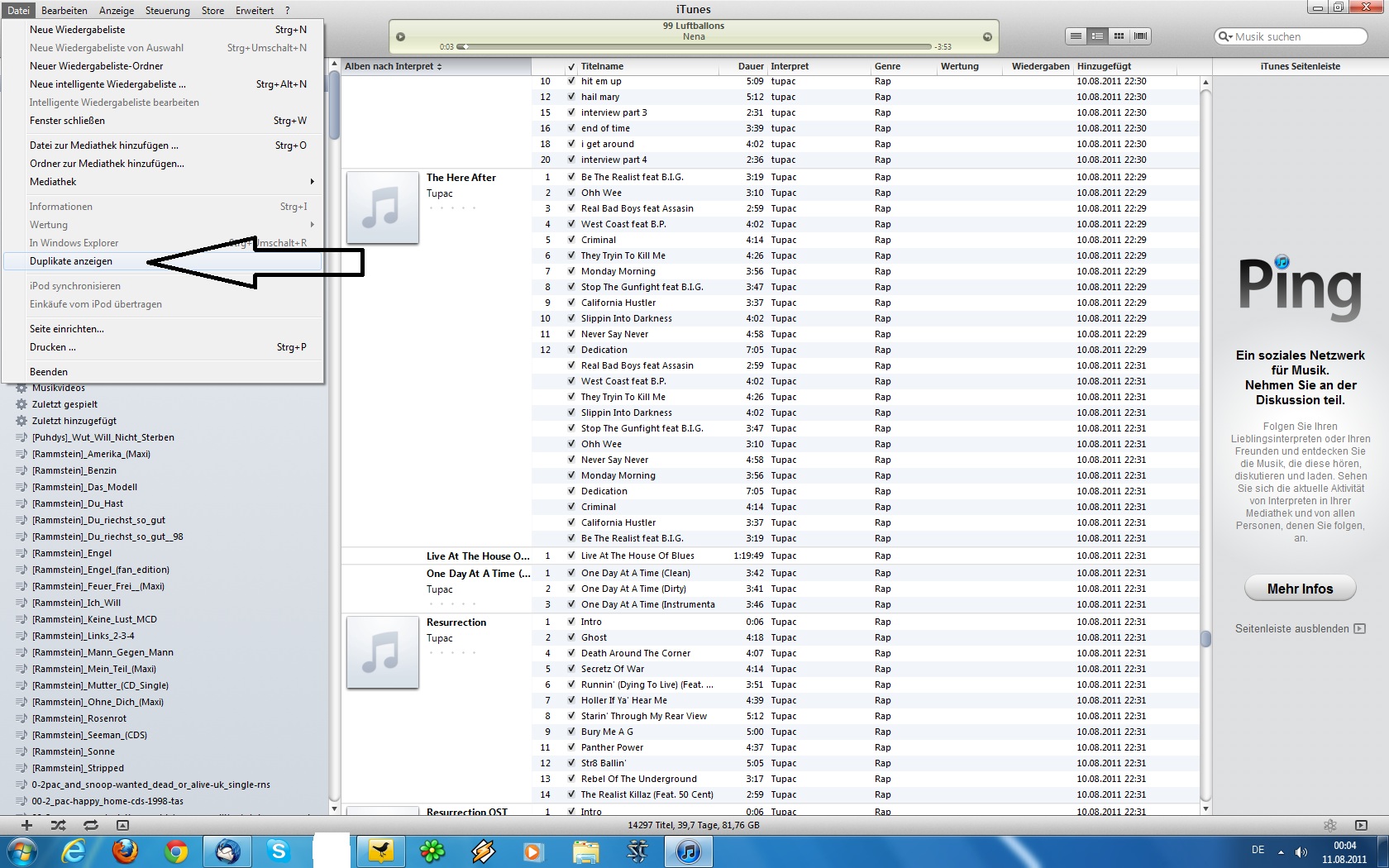Uncheck the song 'hit em up'
Screen dimensions: 1389x868
[571, 81]
